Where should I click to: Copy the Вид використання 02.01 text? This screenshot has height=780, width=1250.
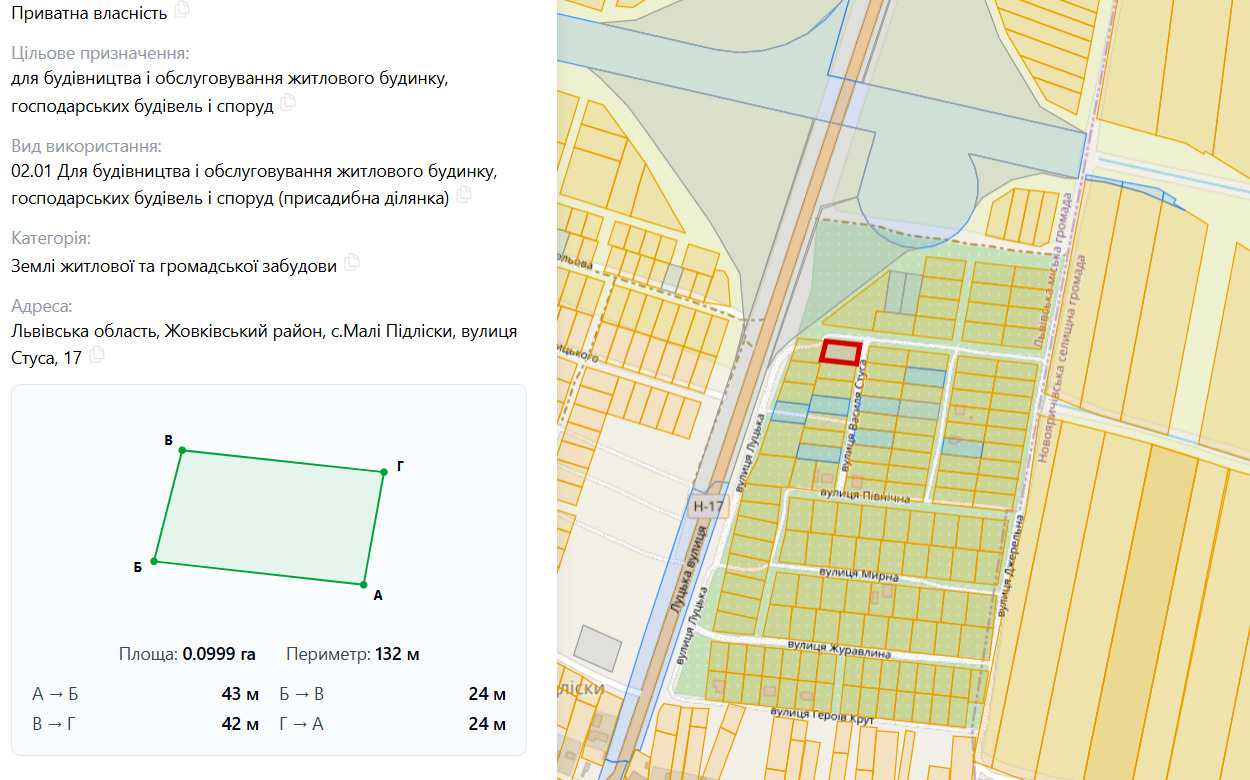tap(463, 195)
